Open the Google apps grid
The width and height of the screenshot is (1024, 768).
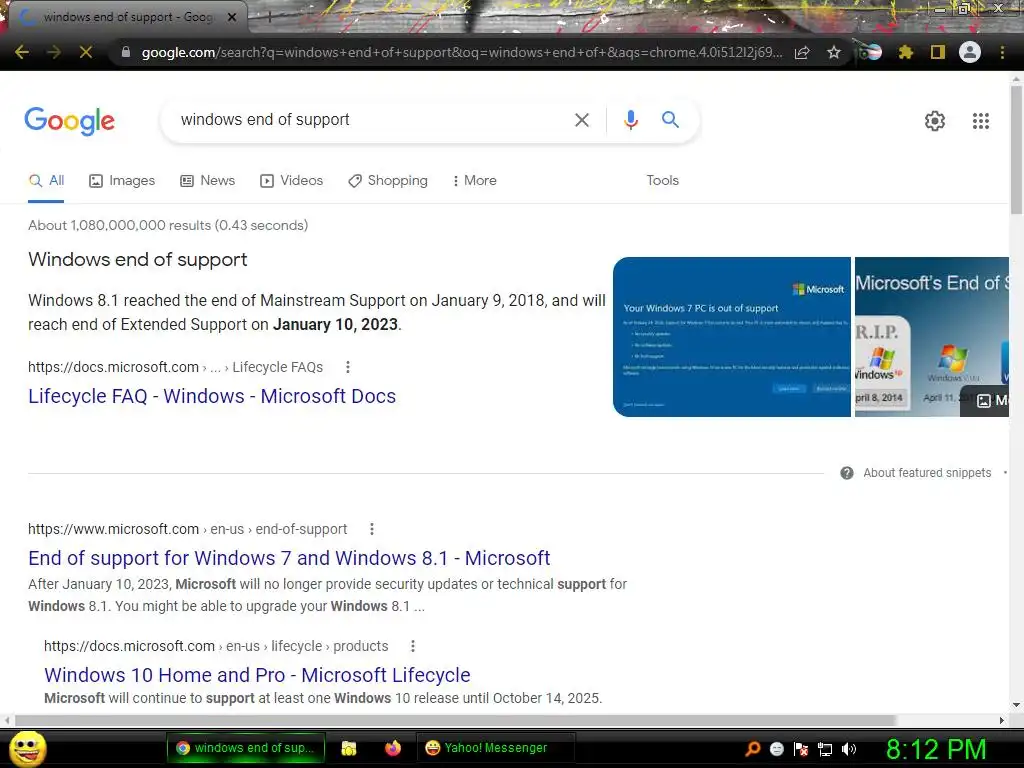(980, 121)
